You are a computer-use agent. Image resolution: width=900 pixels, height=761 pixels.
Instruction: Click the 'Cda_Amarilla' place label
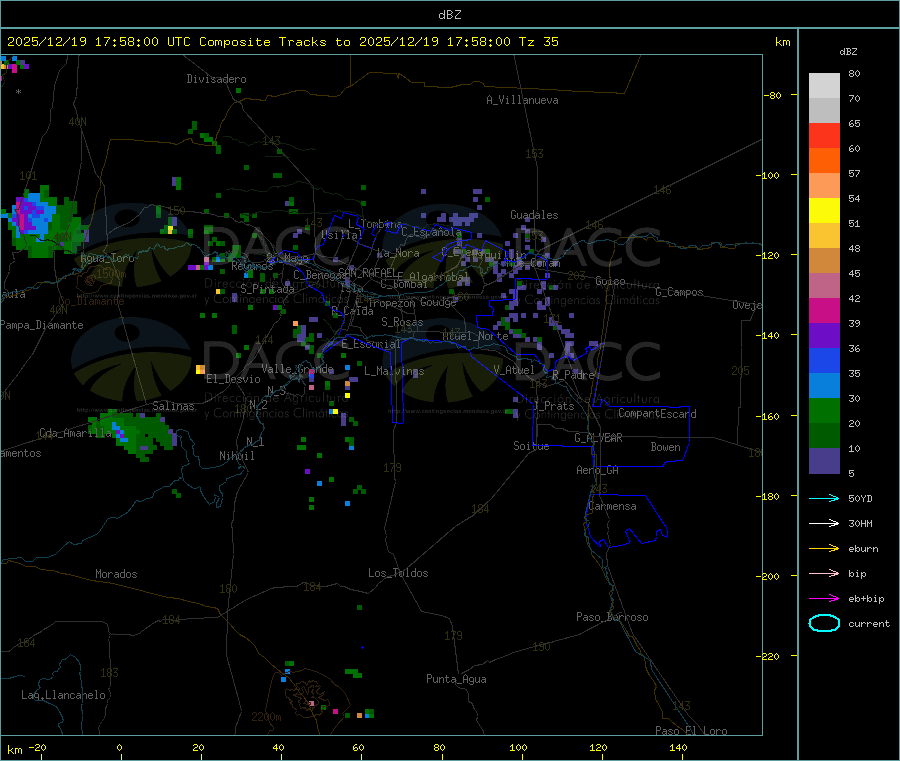pos(75,433)
